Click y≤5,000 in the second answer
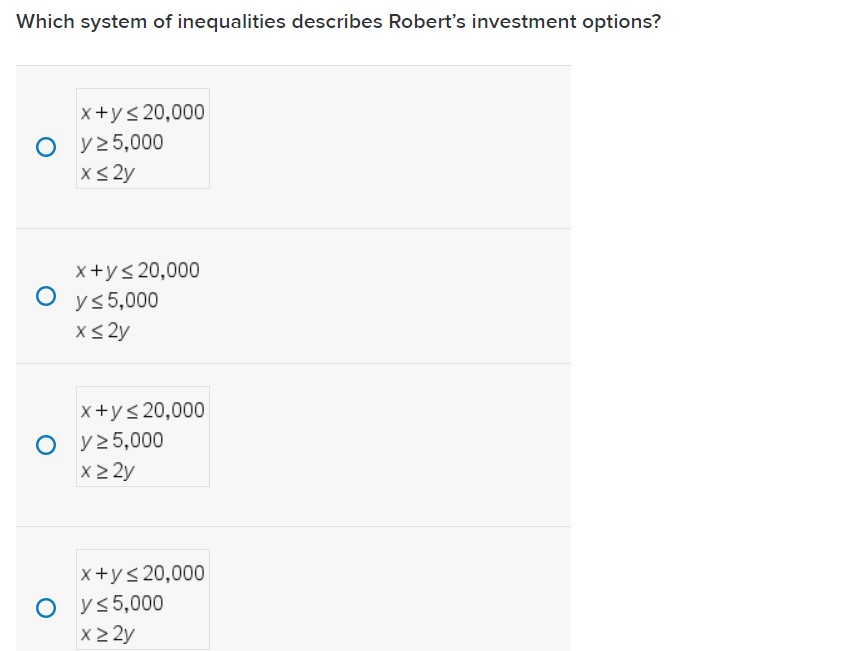The image size is (863, 651). click(x=116, y=300)
